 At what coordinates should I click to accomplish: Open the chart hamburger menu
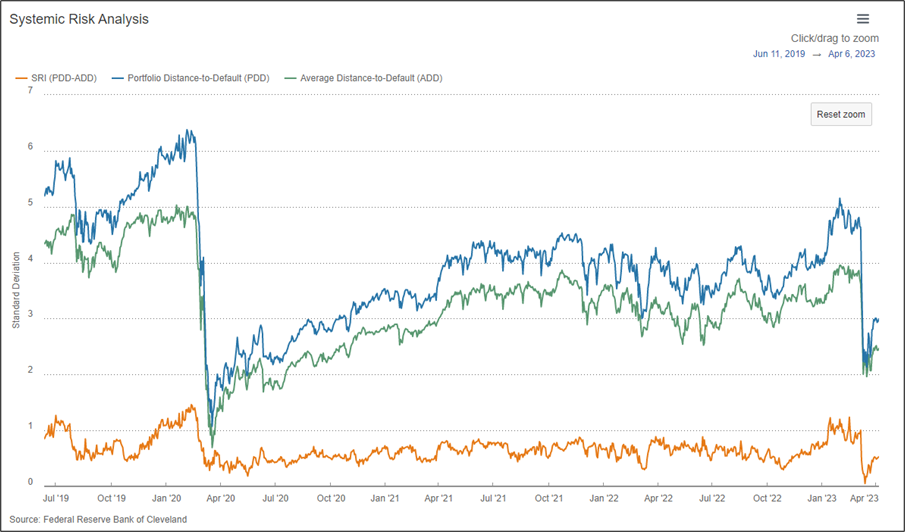click(x=863, y=19)
